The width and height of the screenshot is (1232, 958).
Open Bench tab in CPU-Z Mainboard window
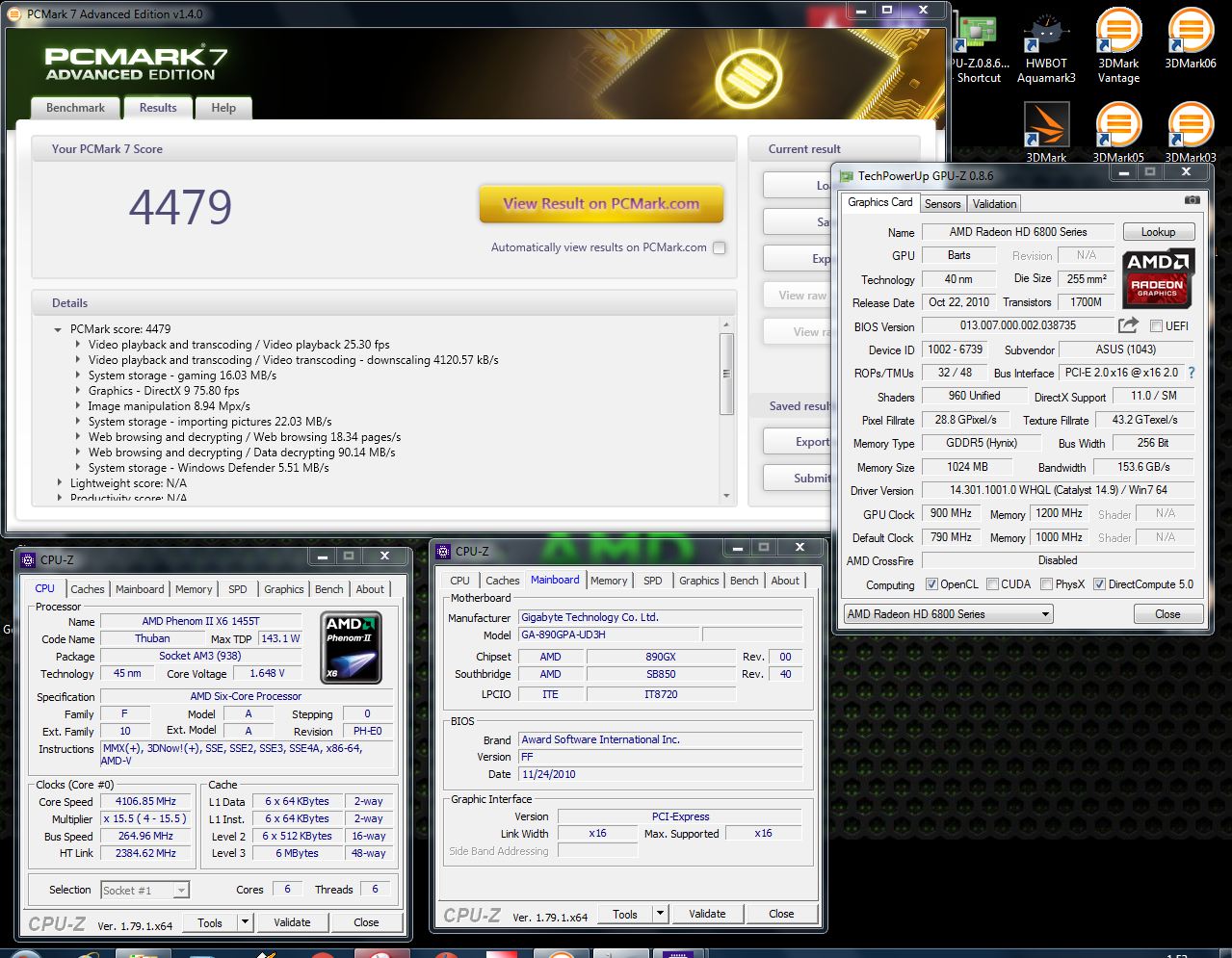tap(744, 581)
